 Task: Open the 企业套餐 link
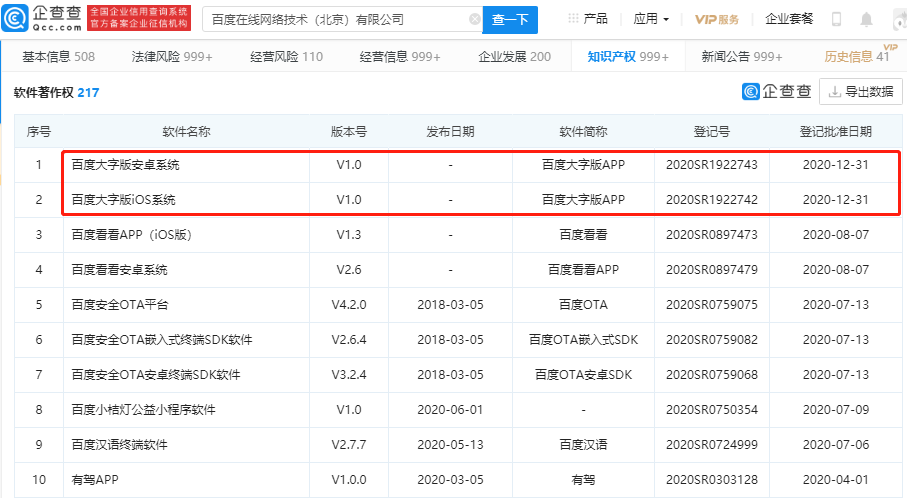coord(789,19)
